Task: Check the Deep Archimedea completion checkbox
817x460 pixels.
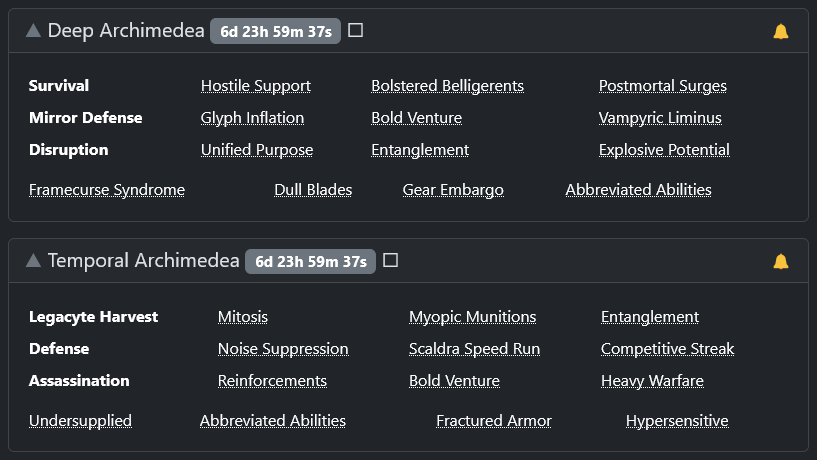Action: (355, 30)
